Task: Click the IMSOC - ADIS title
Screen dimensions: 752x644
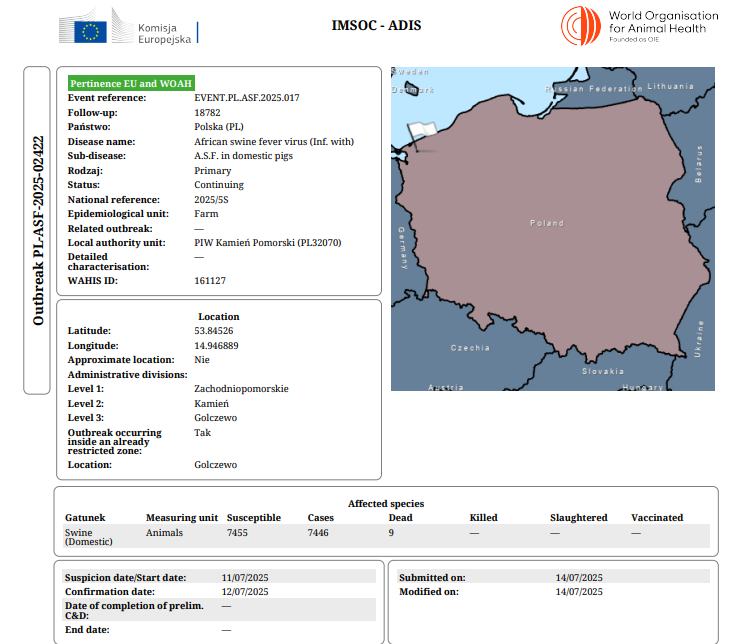Action: (x=376, y=25)
